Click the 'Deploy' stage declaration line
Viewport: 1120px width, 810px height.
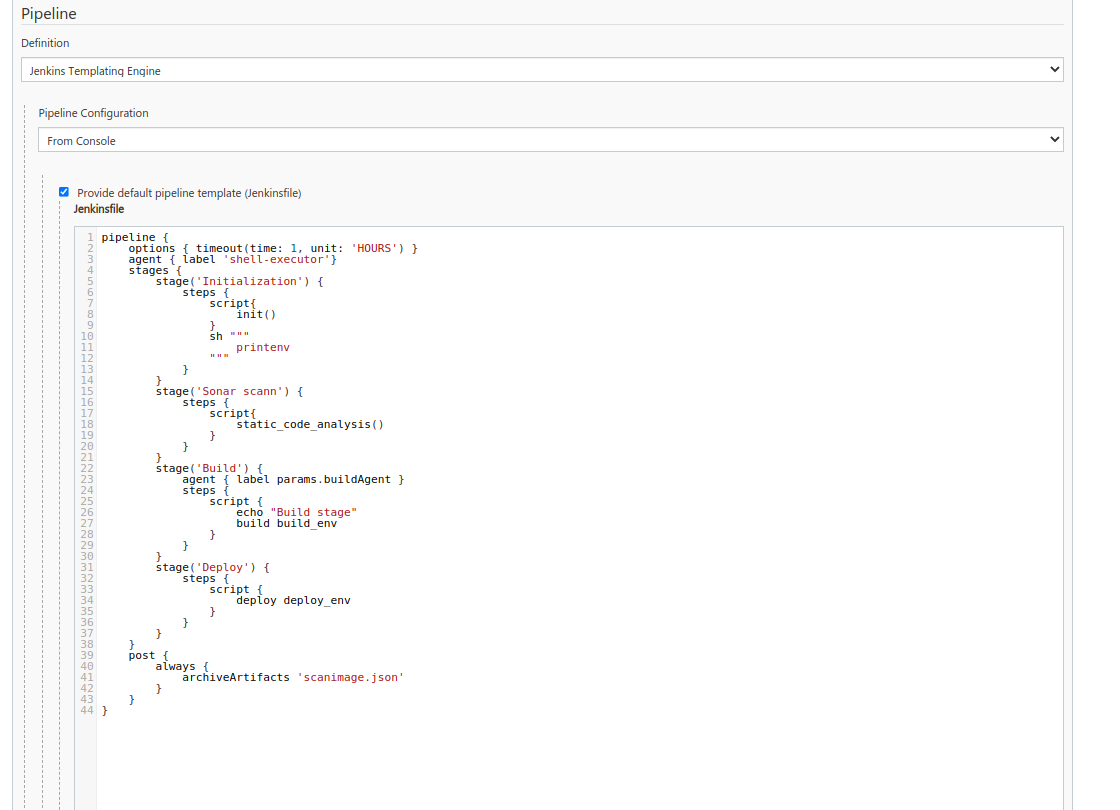tap(214, 567)
